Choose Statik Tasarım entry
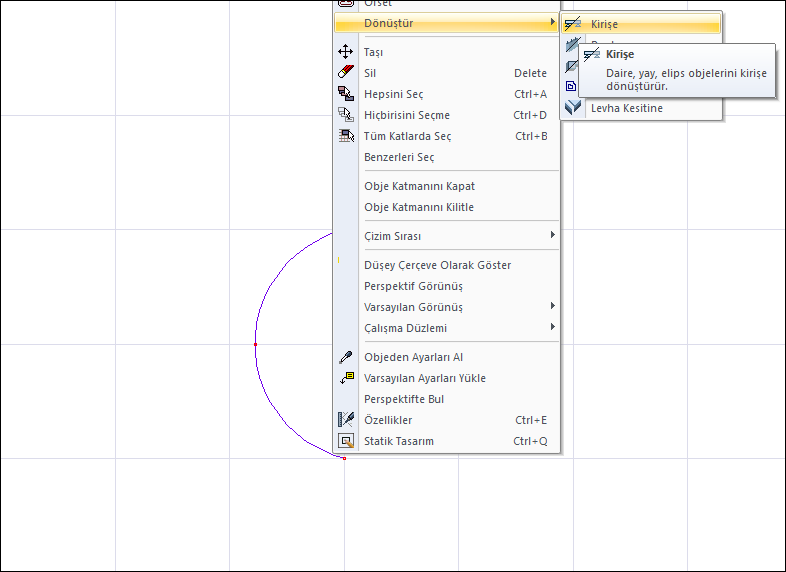 (446, 442)
